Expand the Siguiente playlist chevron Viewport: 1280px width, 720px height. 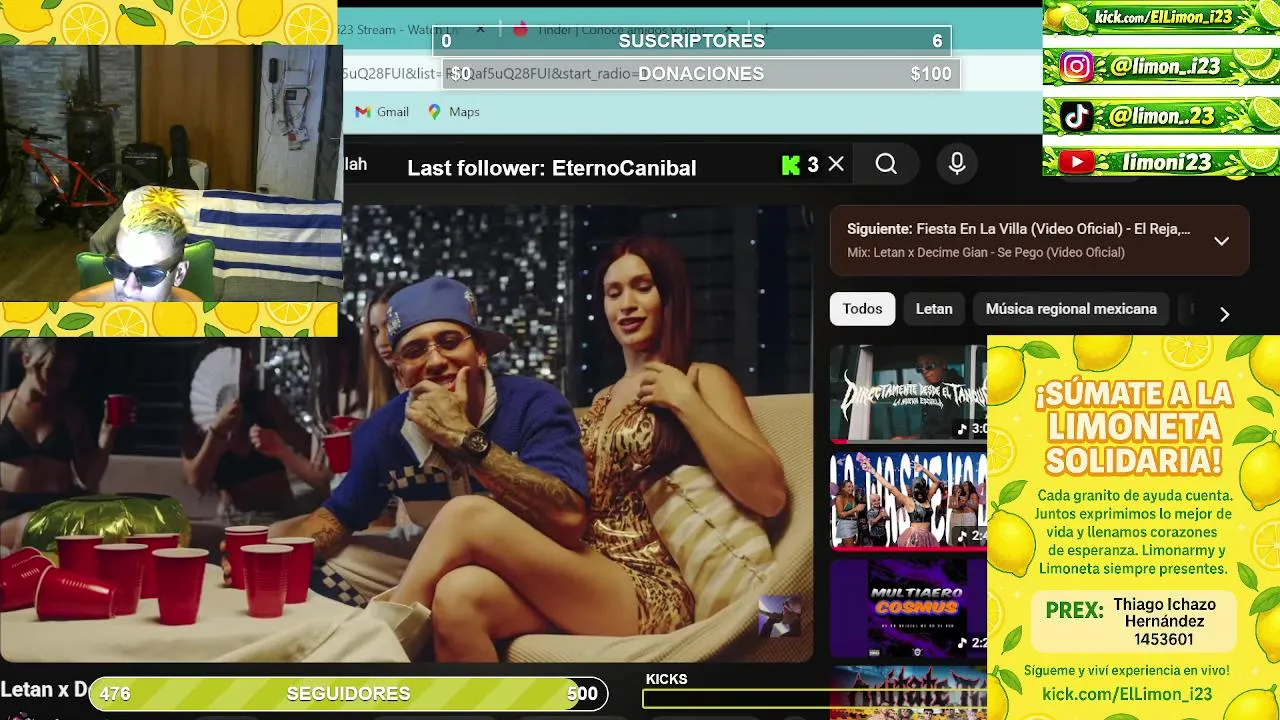[x=1221, y=241]
